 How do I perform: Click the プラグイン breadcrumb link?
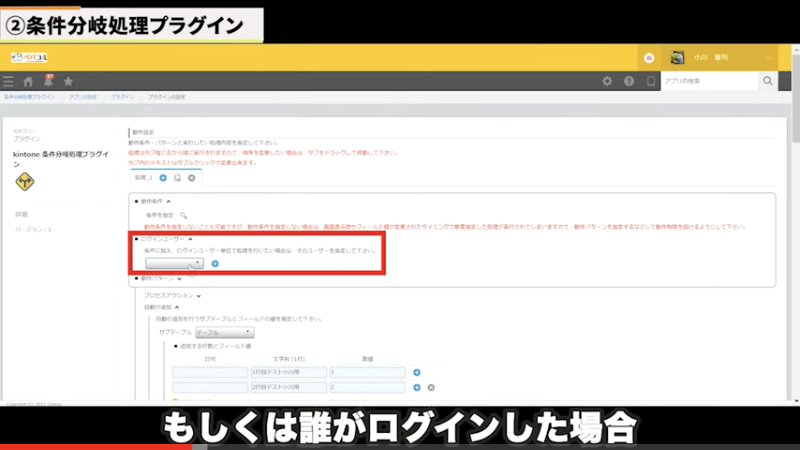click(122, 97)
